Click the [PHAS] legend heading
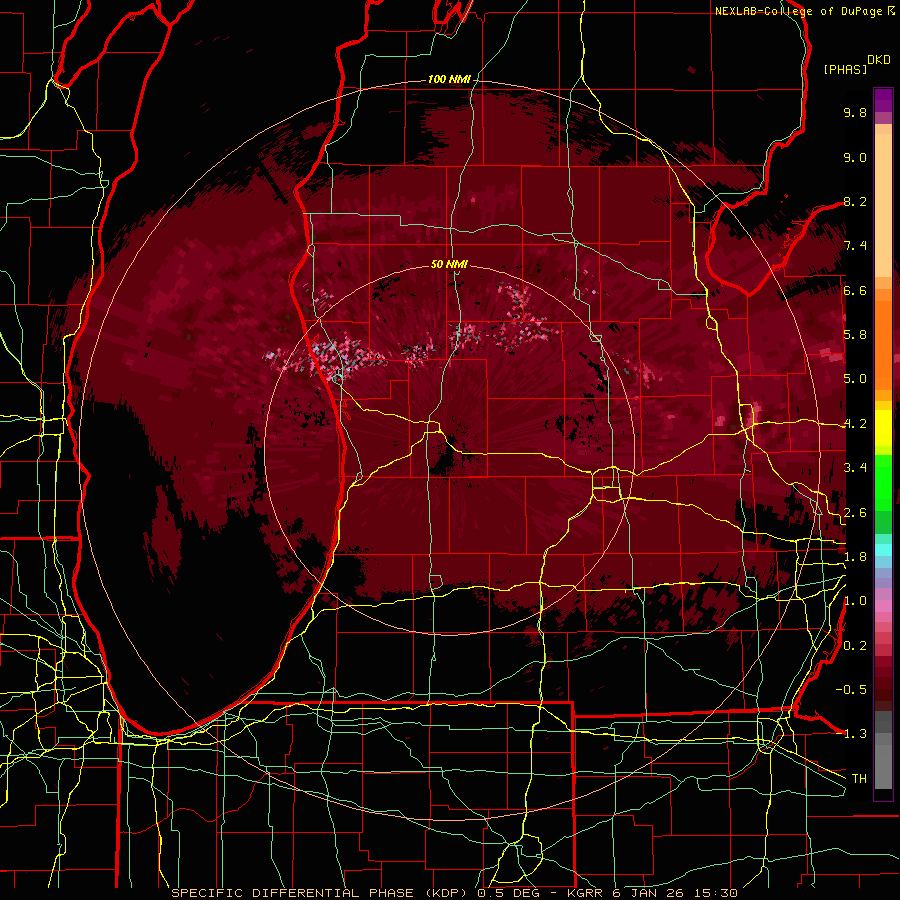The image size is (900, 900). pos(845,69)
